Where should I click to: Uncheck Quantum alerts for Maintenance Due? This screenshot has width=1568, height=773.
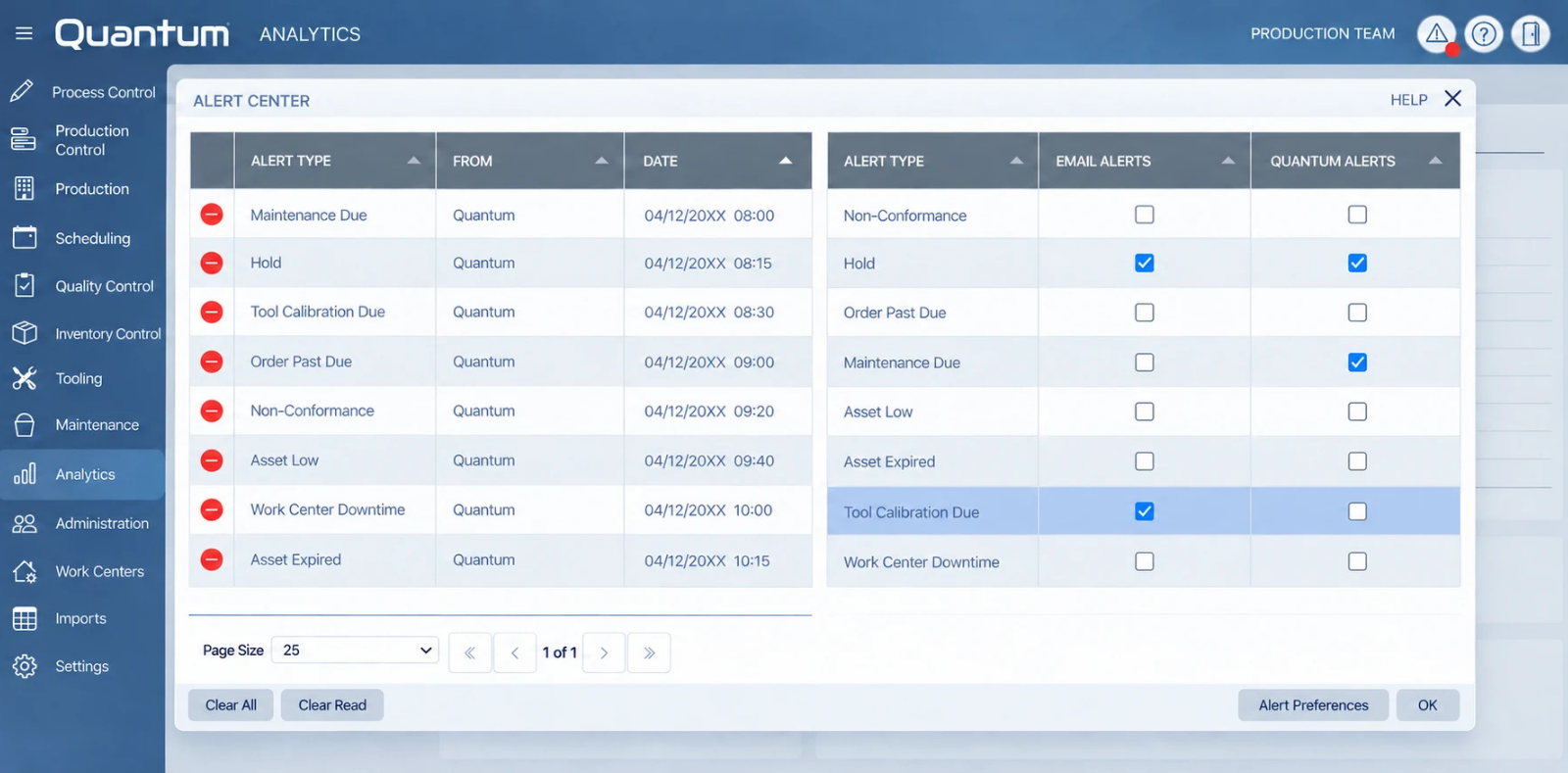[x=1357, y=362]
